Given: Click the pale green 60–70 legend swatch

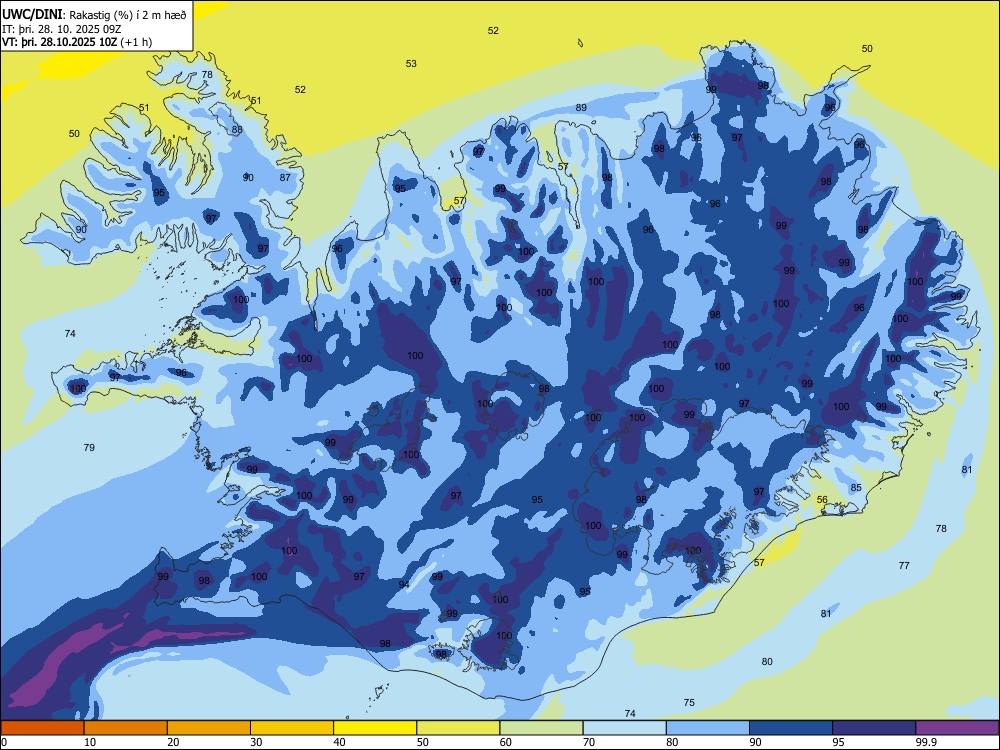Looking at the screenshot, I should [x=541, y=728].
